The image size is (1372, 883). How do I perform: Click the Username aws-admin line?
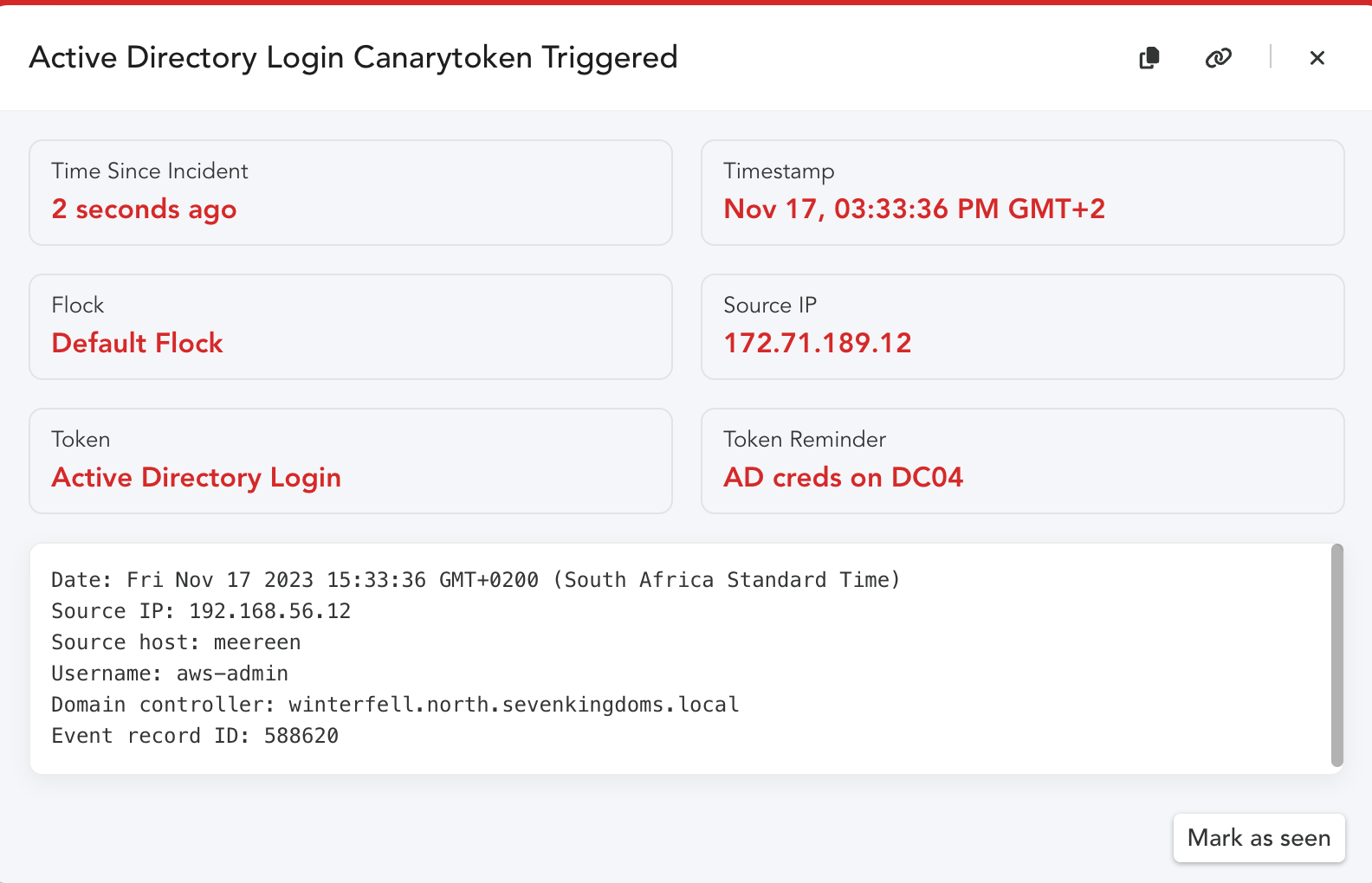coord(170,674)
